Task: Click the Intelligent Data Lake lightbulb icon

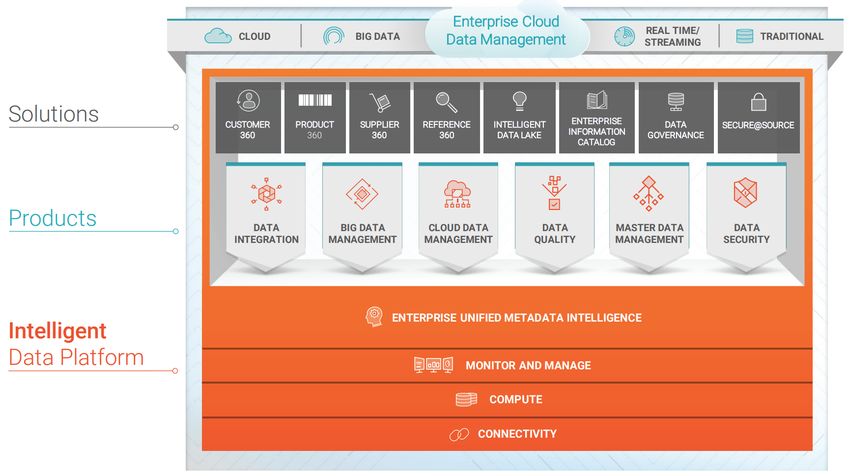Action: [x=519, y=101]
